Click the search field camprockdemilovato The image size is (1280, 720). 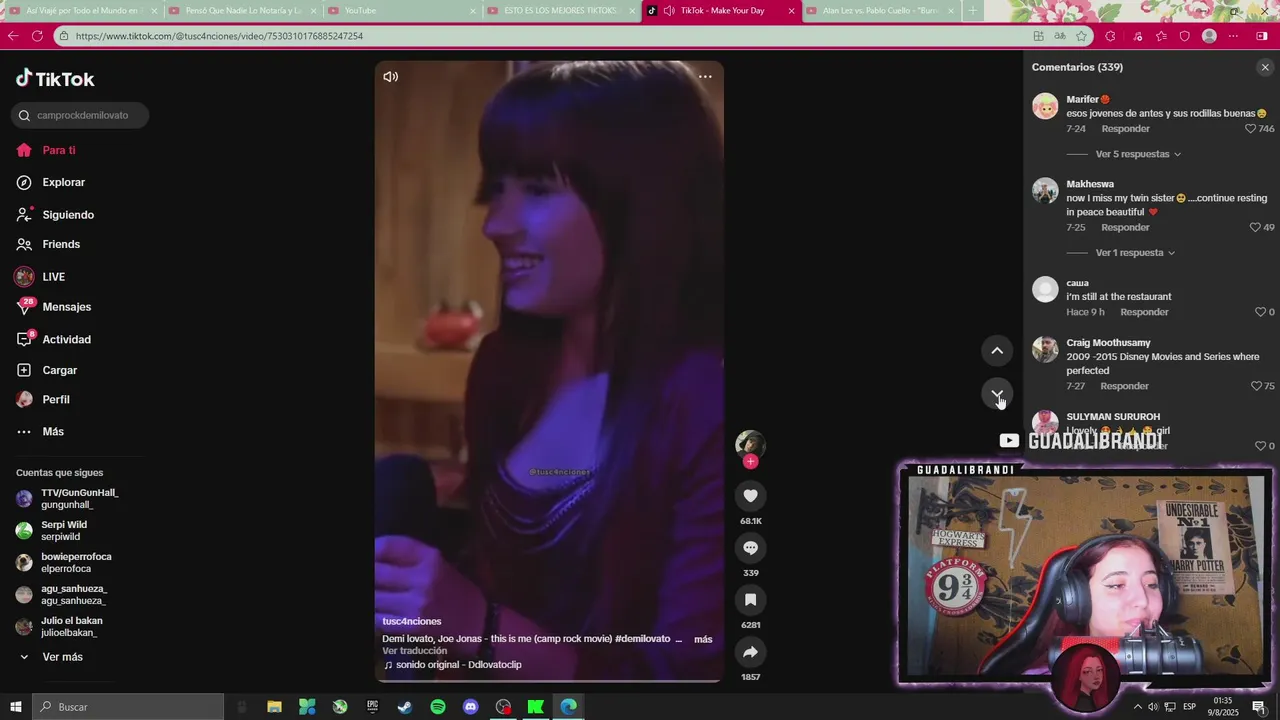[80, 115]
